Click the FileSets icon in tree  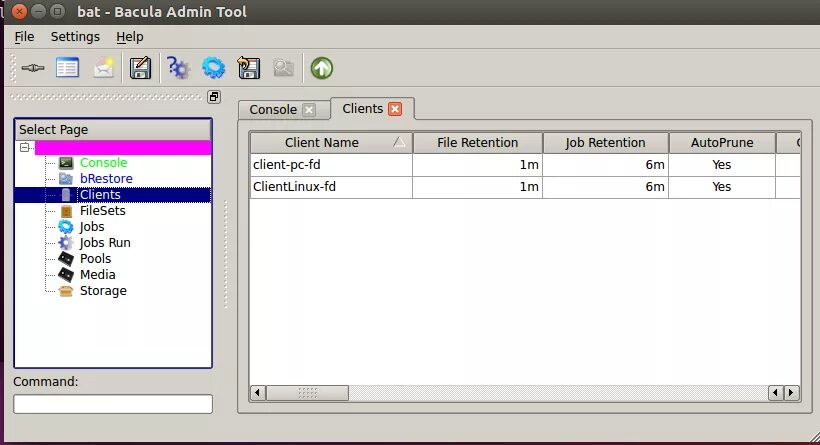pos(66,211)
